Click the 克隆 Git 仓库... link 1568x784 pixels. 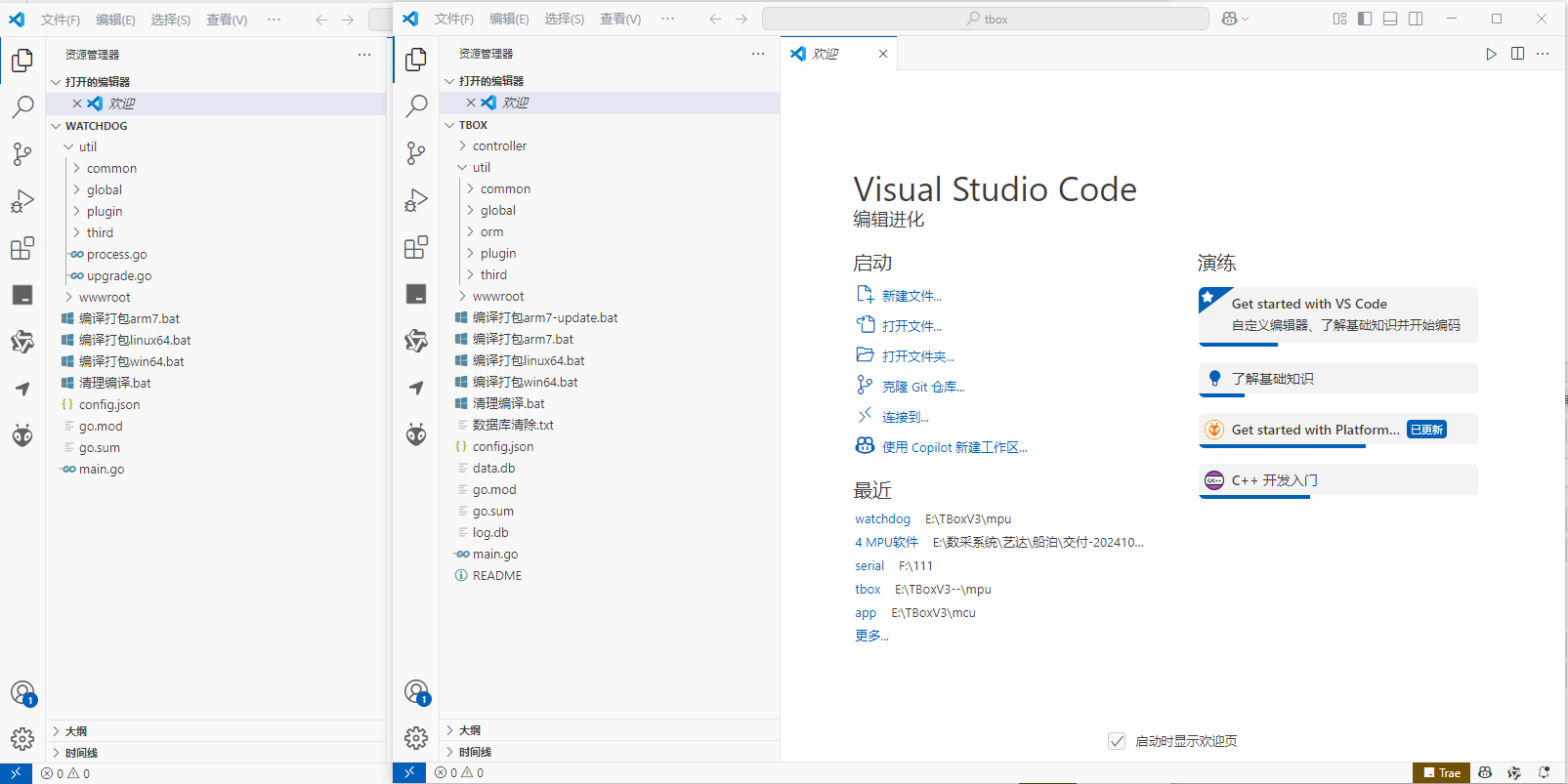pos(923,387)
